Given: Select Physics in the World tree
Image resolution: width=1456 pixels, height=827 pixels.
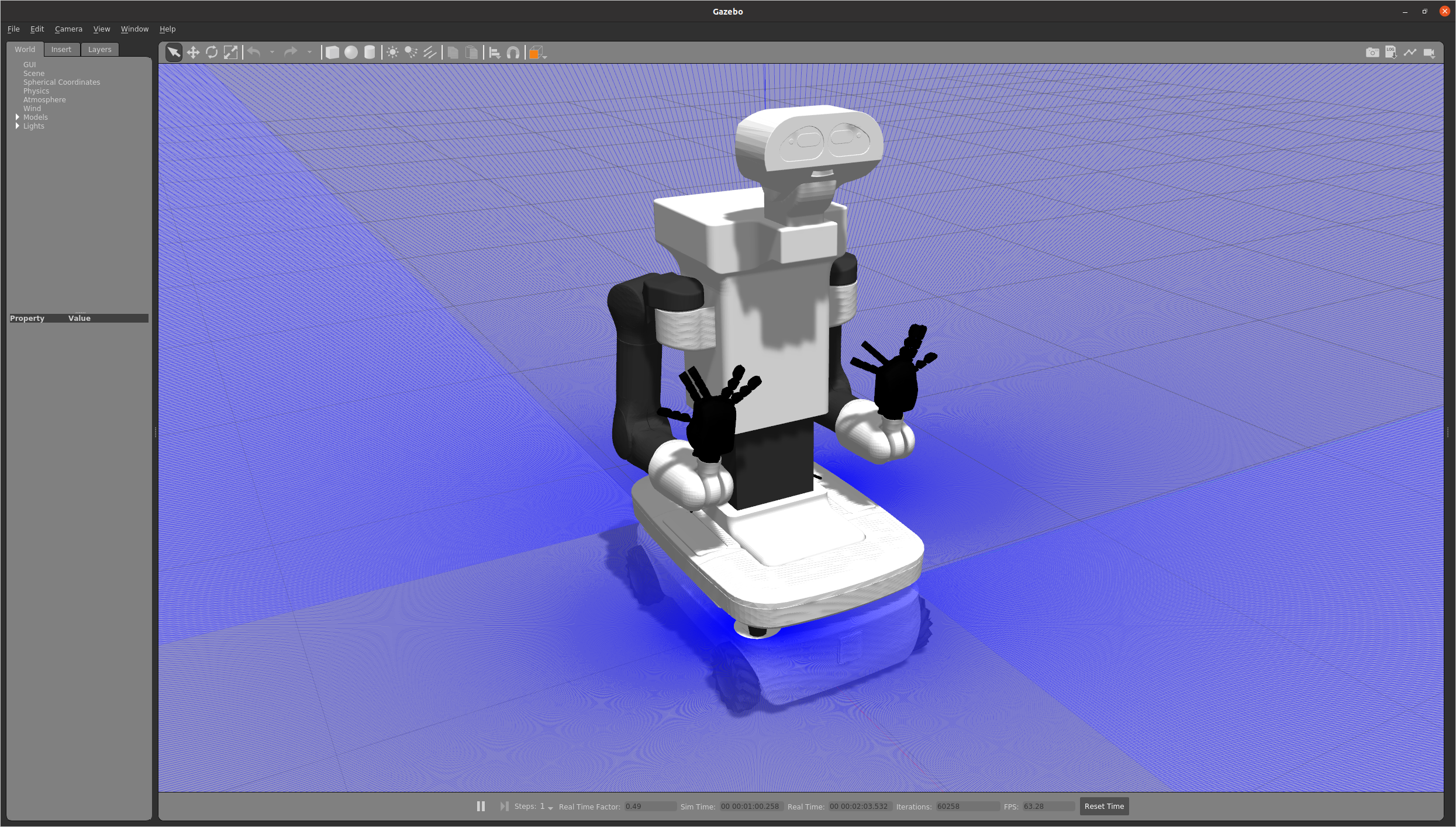Looking at the screenshot, I should (x=36, y=91).
